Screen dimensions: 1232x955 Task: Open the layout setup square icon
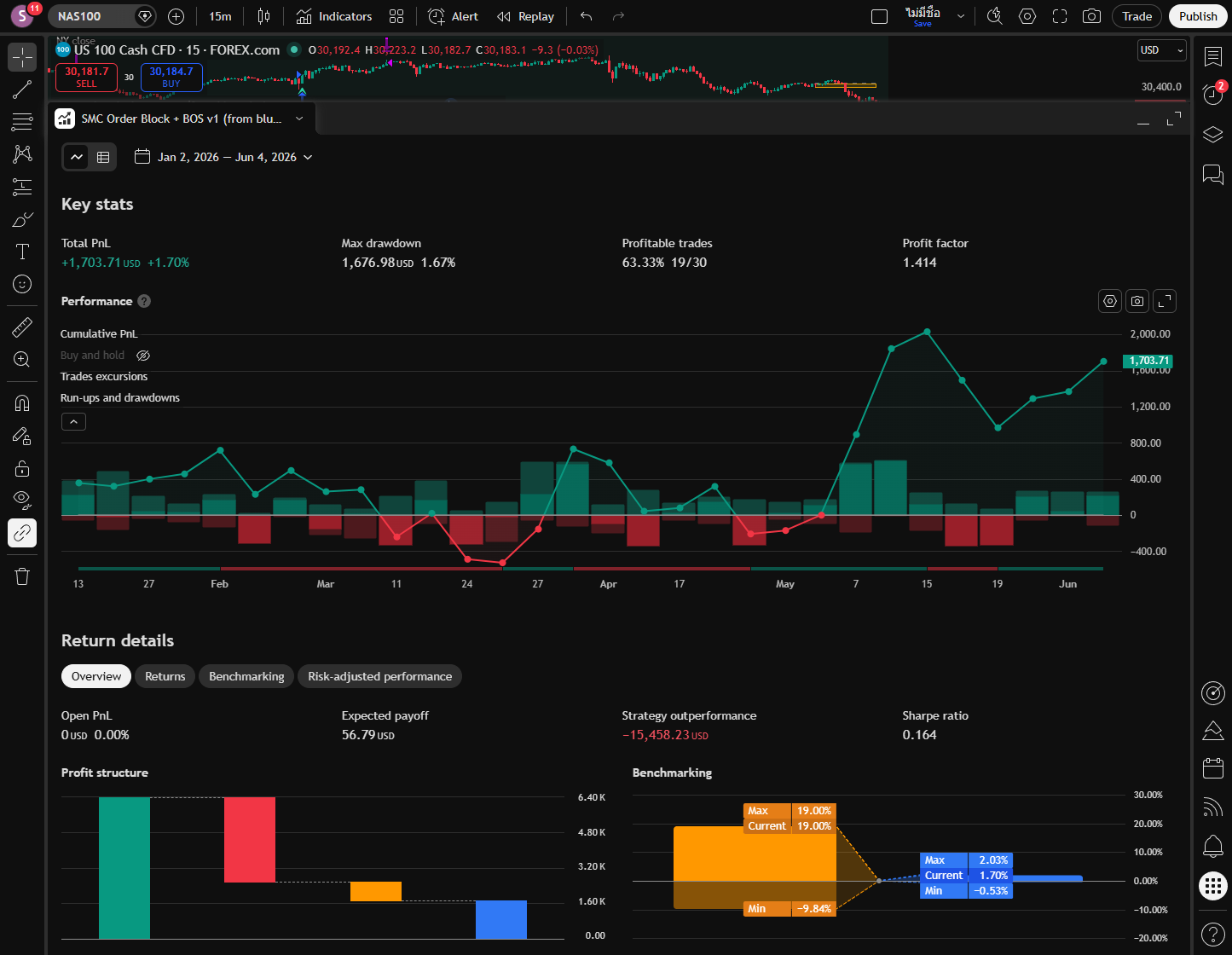tap(880, 16)
